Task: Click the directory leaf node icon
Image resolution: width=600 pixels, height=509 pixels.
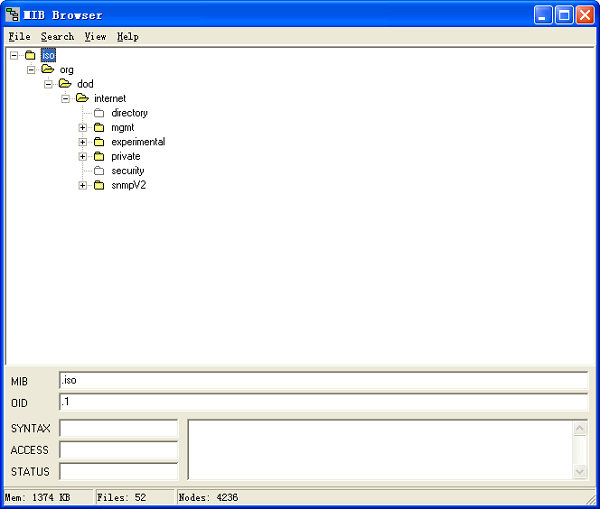Action: coord(99,113)
